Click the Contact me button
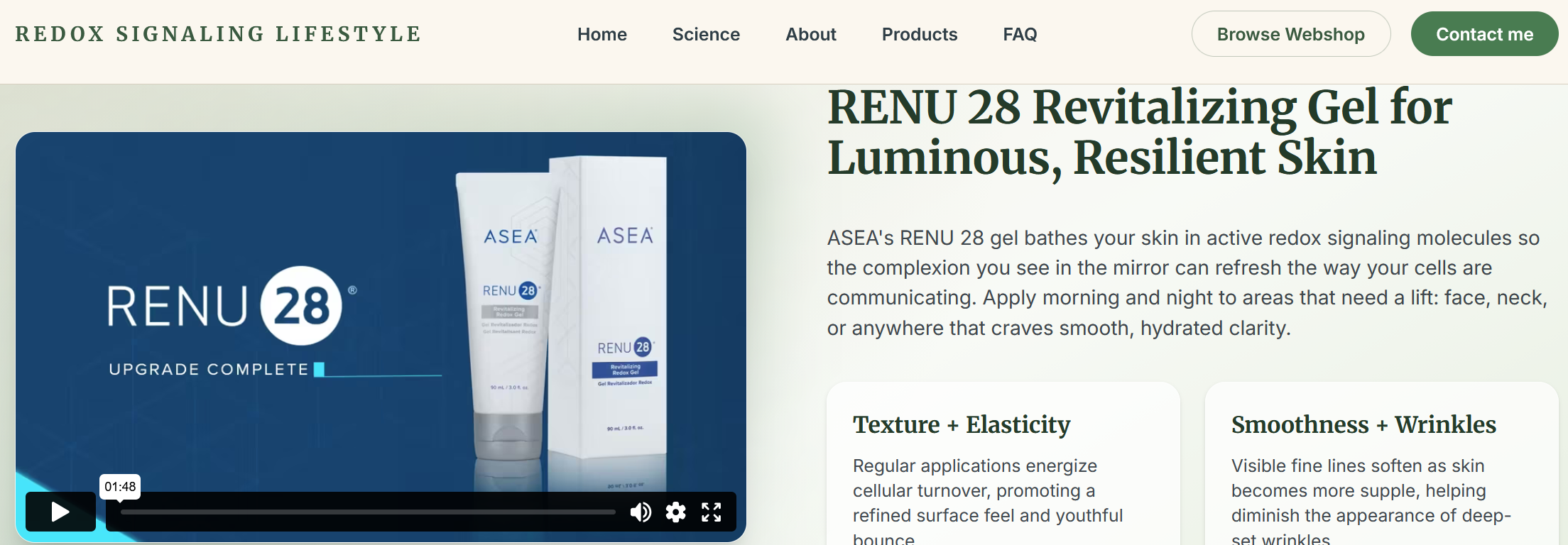 (x=1485, y=34)
